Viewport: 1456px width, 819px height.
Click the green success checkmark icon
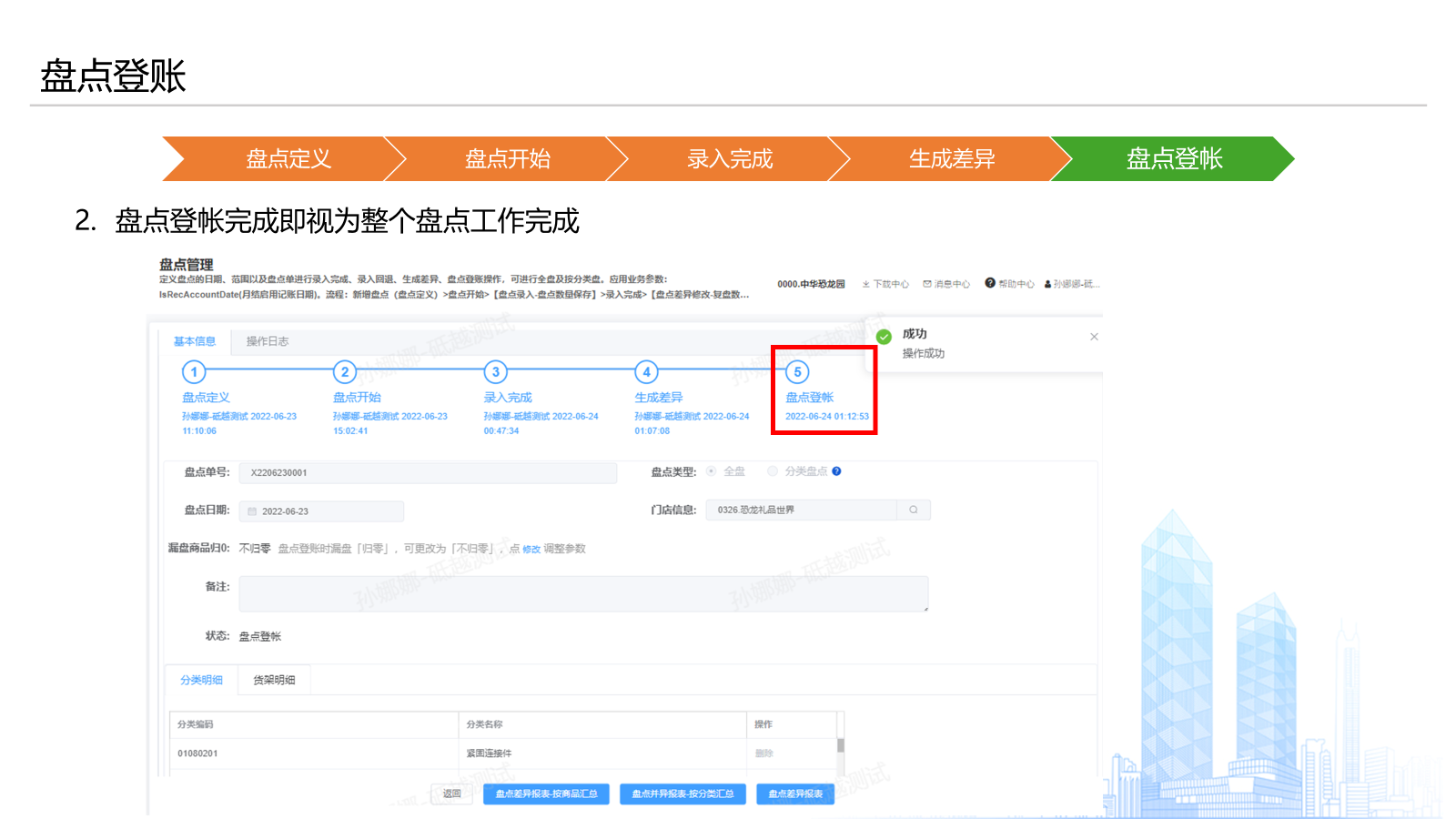(x=884, y=337)
